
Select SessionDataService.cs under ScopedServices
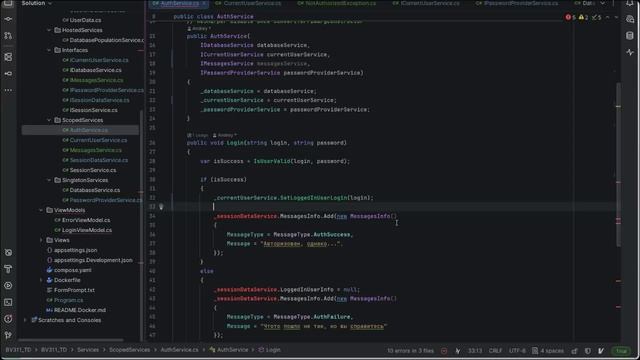tap(95, 160)
